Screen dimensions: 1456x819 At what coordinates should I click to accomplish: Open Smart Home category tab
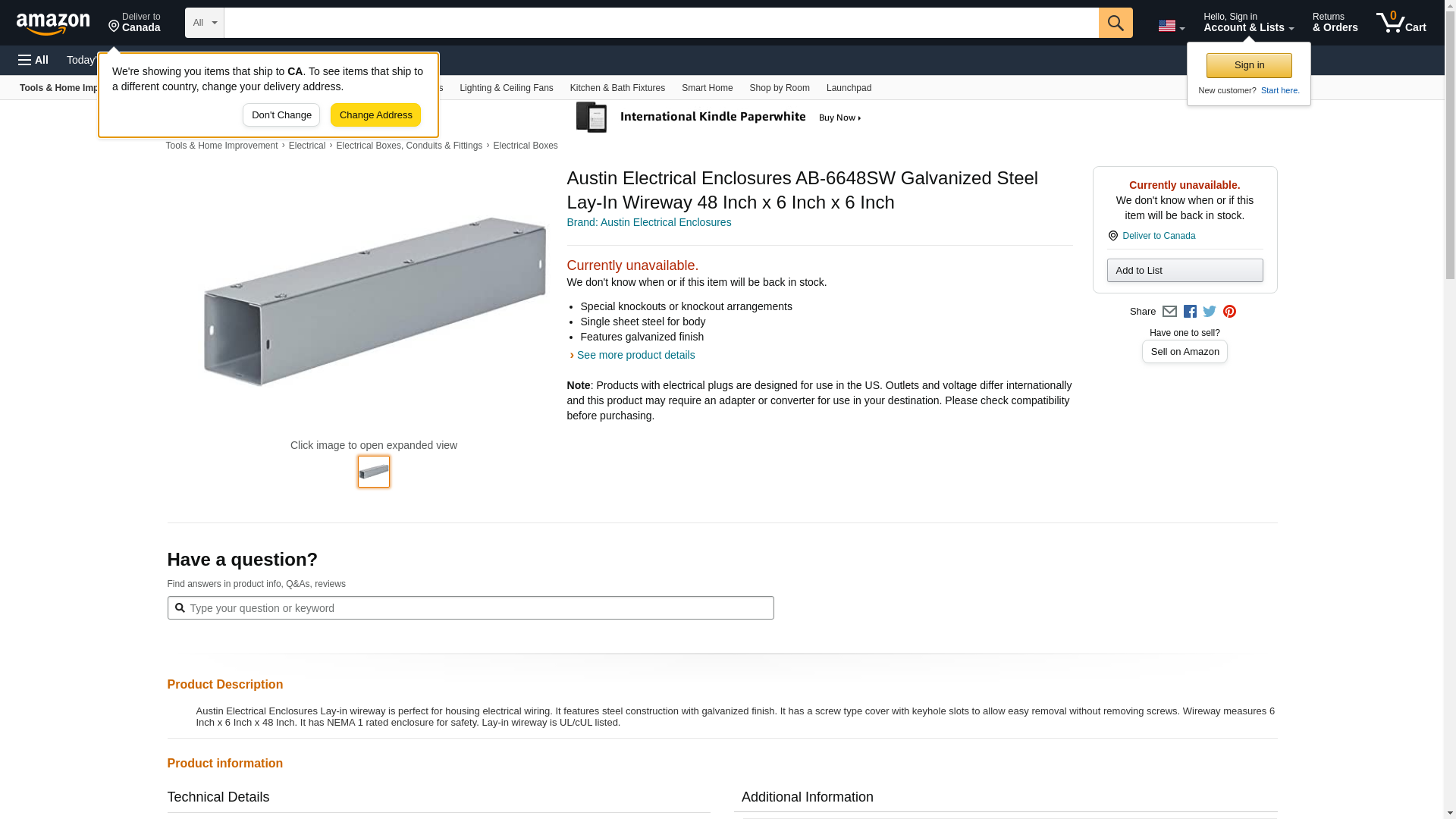(x=707, y=88)
